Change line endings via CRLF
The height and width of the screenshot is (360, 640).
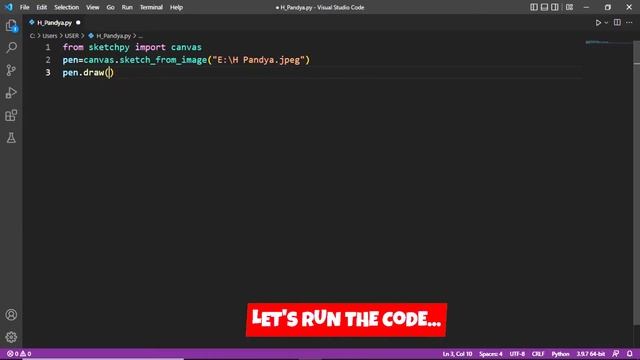click(x=538, y=354)
